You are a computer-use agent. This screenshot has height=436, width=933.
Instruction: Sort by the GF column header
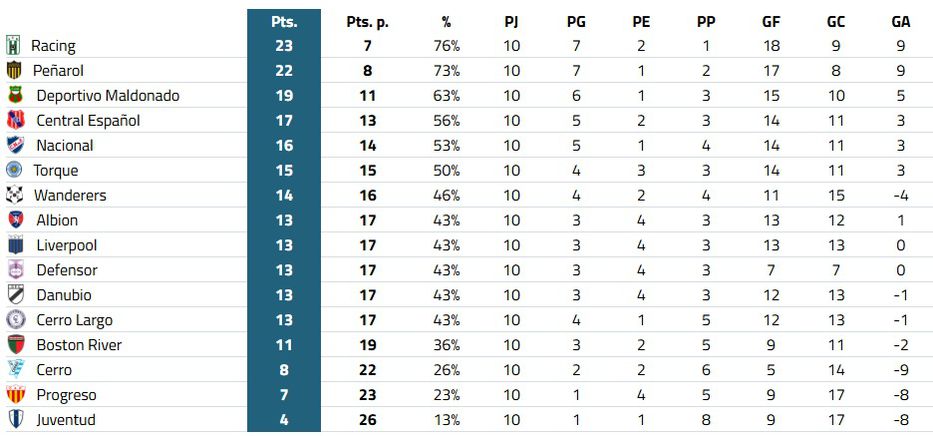coord(771,21)
